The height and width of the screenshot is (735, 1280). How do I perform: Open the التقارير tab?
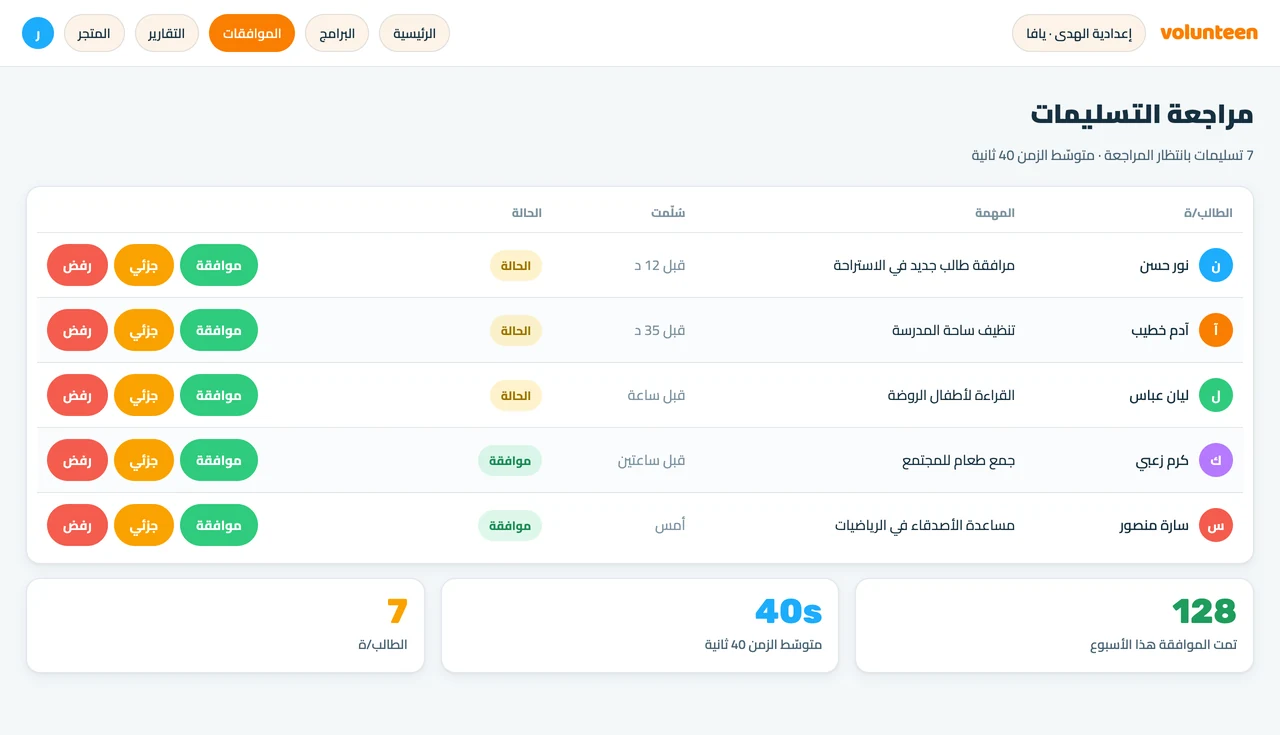tap(167, 33)
